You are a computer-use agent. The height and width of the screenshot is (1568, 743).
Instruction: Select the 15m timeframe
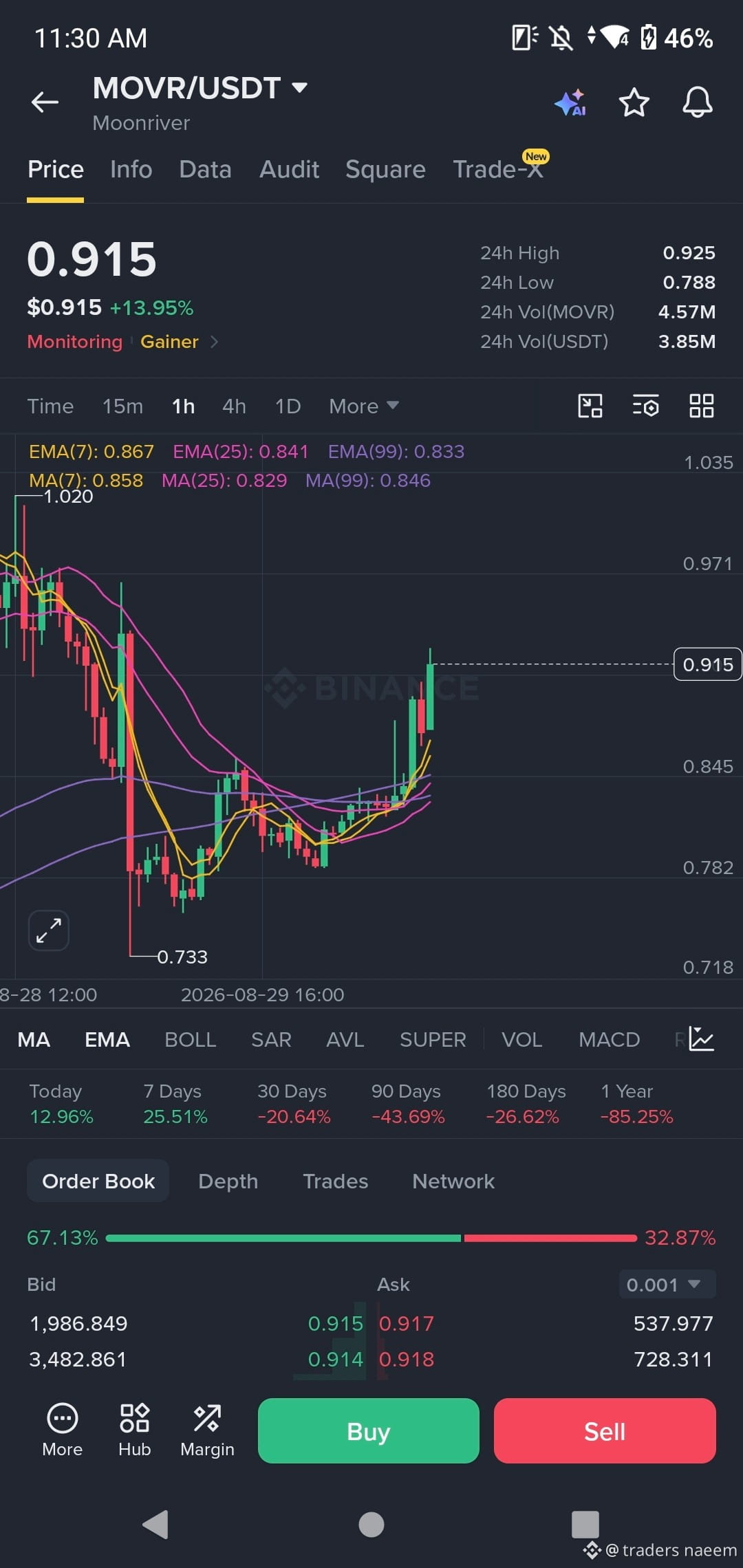(122, 406)
